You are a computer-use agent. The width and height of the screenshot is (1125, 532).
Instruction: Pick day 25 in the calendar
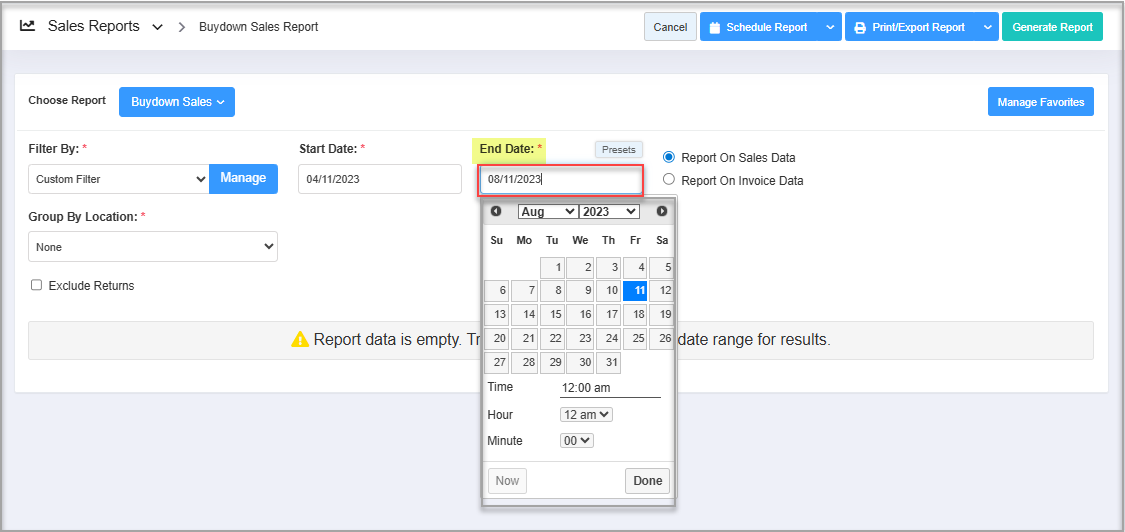(x=635, y=339)
